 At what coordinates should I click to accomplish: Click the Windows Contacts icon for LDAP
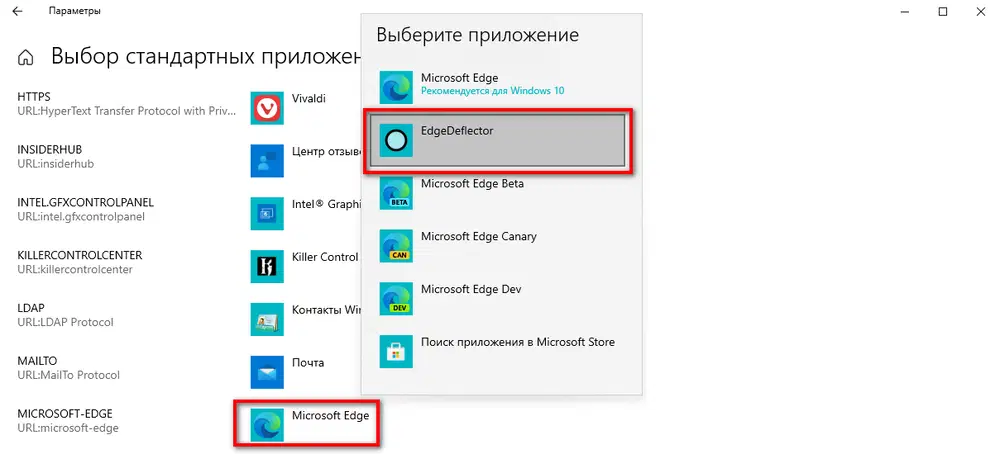[x=267, y=319]
